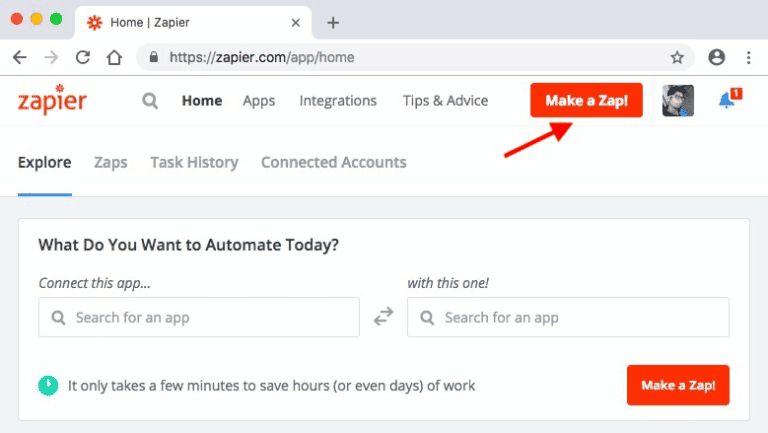Go back with the browser back arrow
Image resolution: width=768 pixels, height=433 pixels.
[x=20, y=57]
